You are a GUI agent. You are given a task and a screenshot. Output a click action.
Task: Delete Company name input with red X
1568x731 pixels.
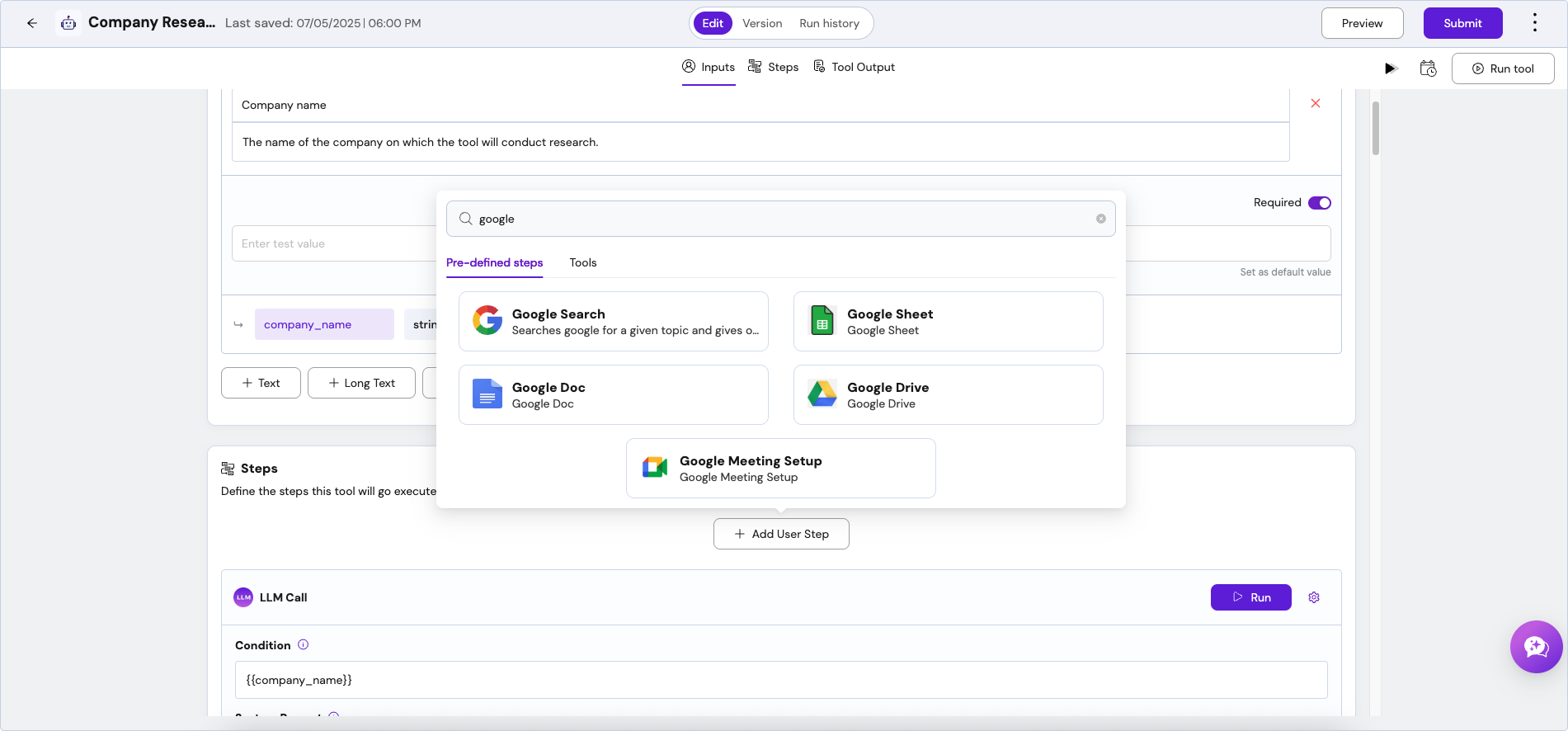pyautogui.click(x=1316, y=103)
